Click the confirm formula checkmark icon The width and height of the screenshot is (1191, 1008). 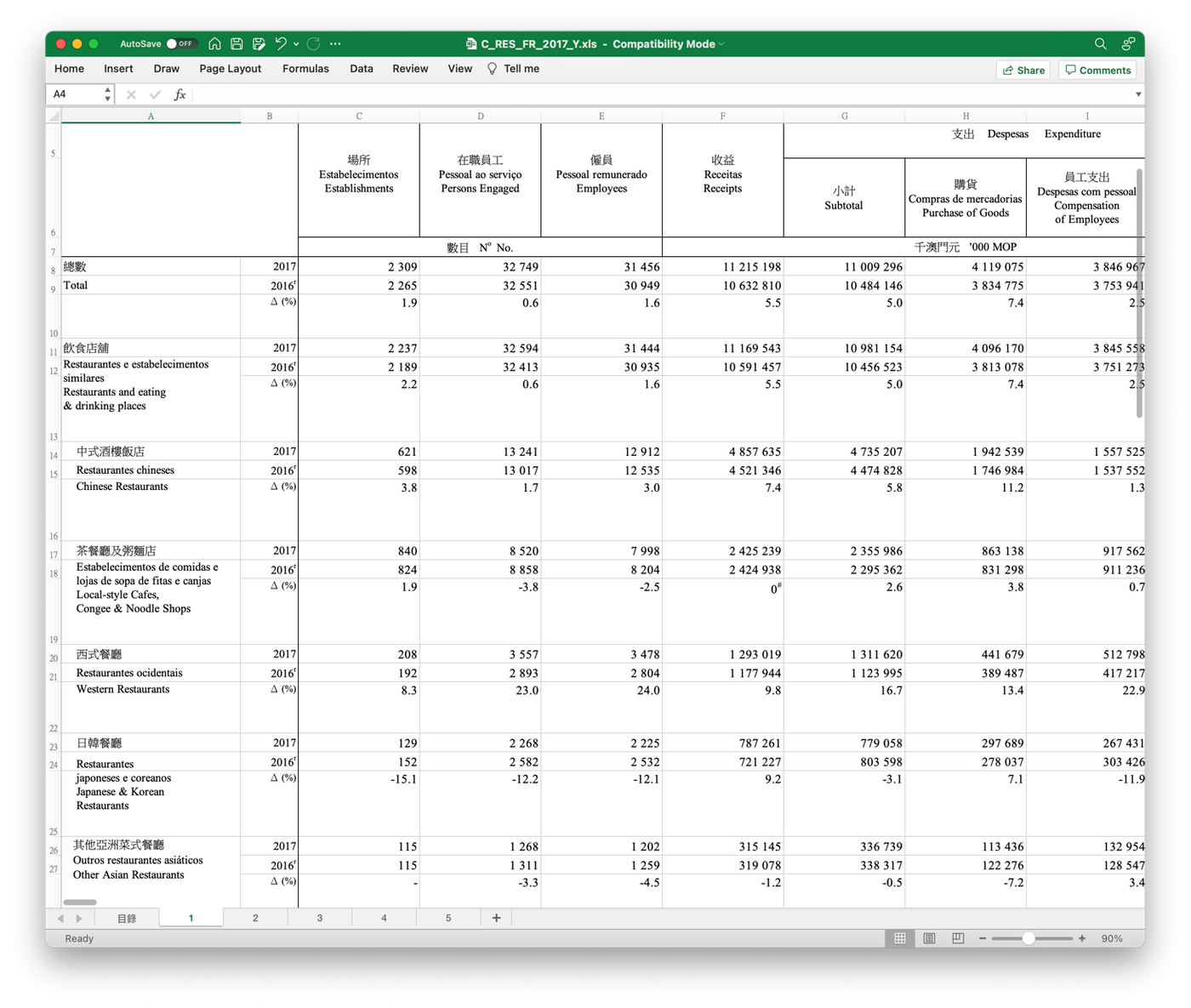155,94
